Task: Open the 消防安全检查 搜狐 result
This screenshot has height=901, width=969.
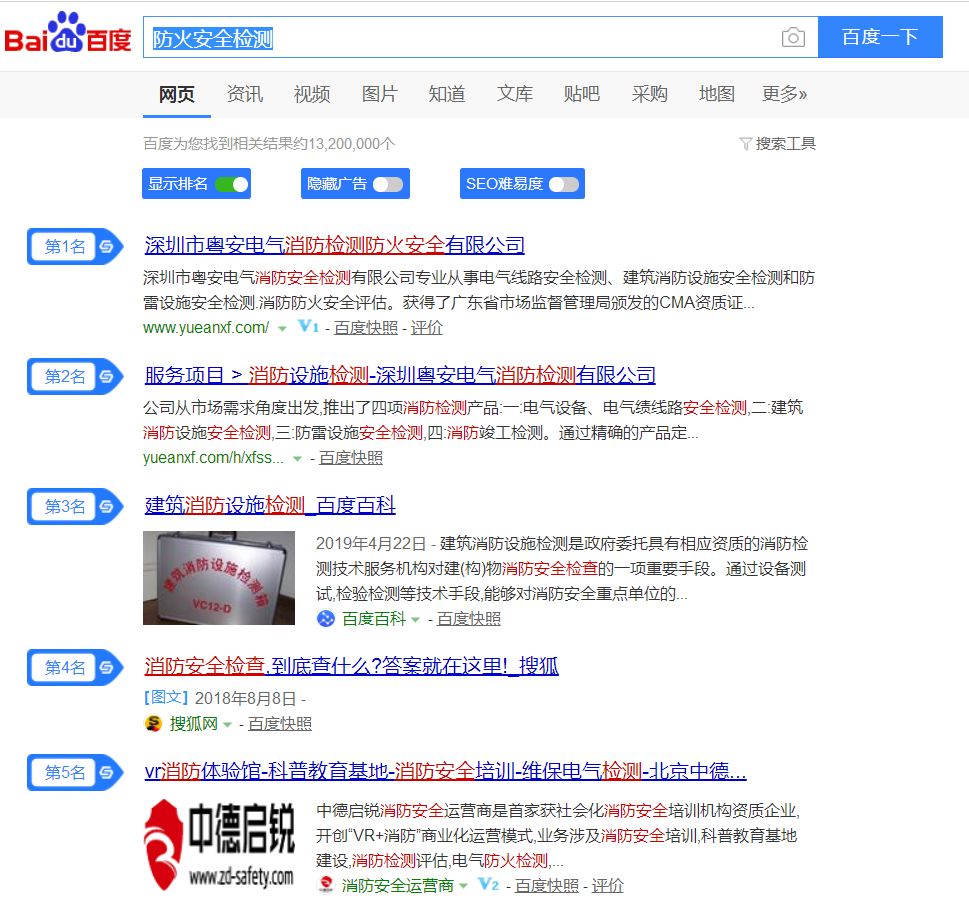Action: [x=352, y=666]
